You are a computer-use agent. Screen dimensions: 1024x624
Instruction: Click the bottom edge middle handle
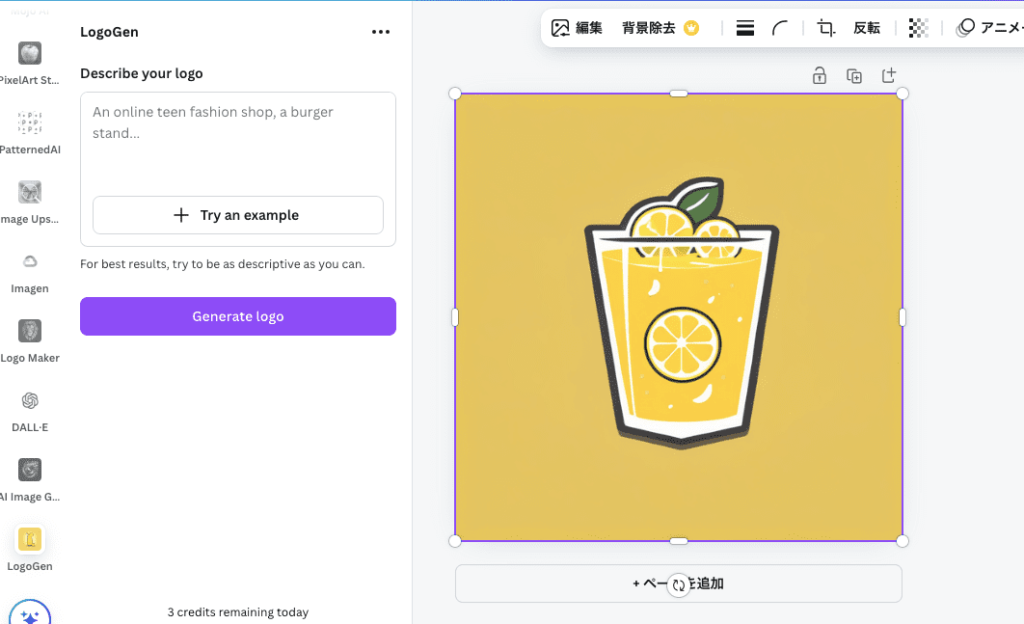[679, 540]
